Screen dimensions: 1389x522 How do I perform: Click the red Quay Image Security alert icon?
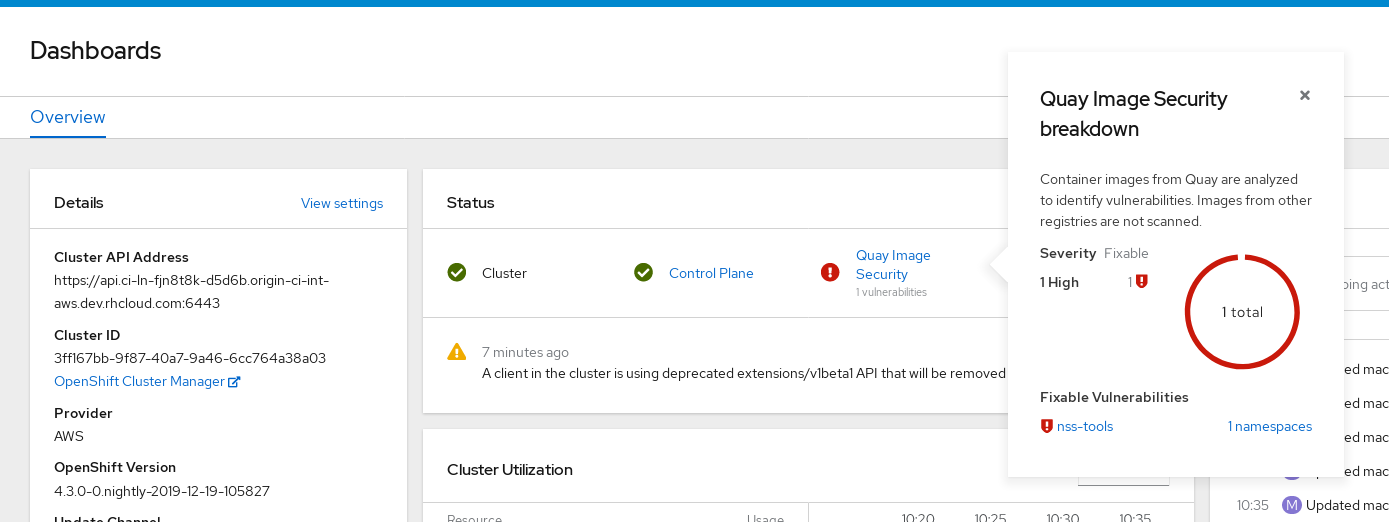pyautogui.click(x=830, y=273)
